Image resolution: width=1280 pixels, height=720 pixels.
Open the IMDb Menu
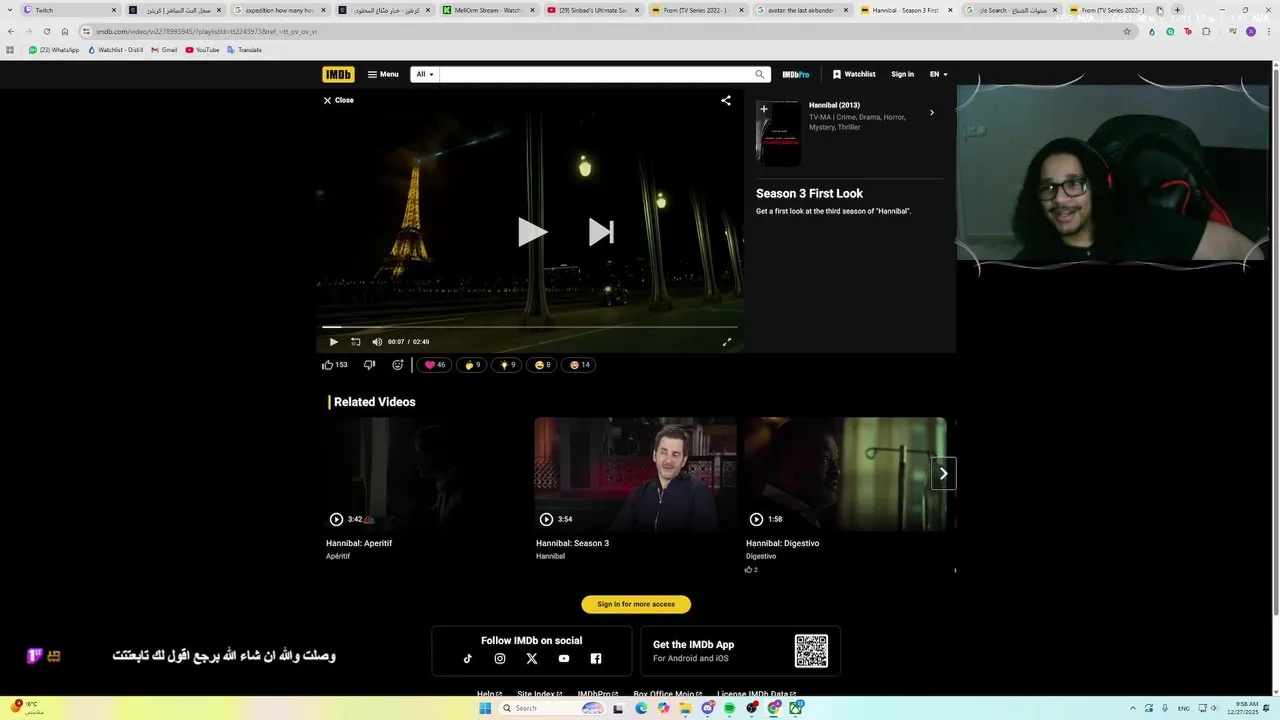click(383, 74)
